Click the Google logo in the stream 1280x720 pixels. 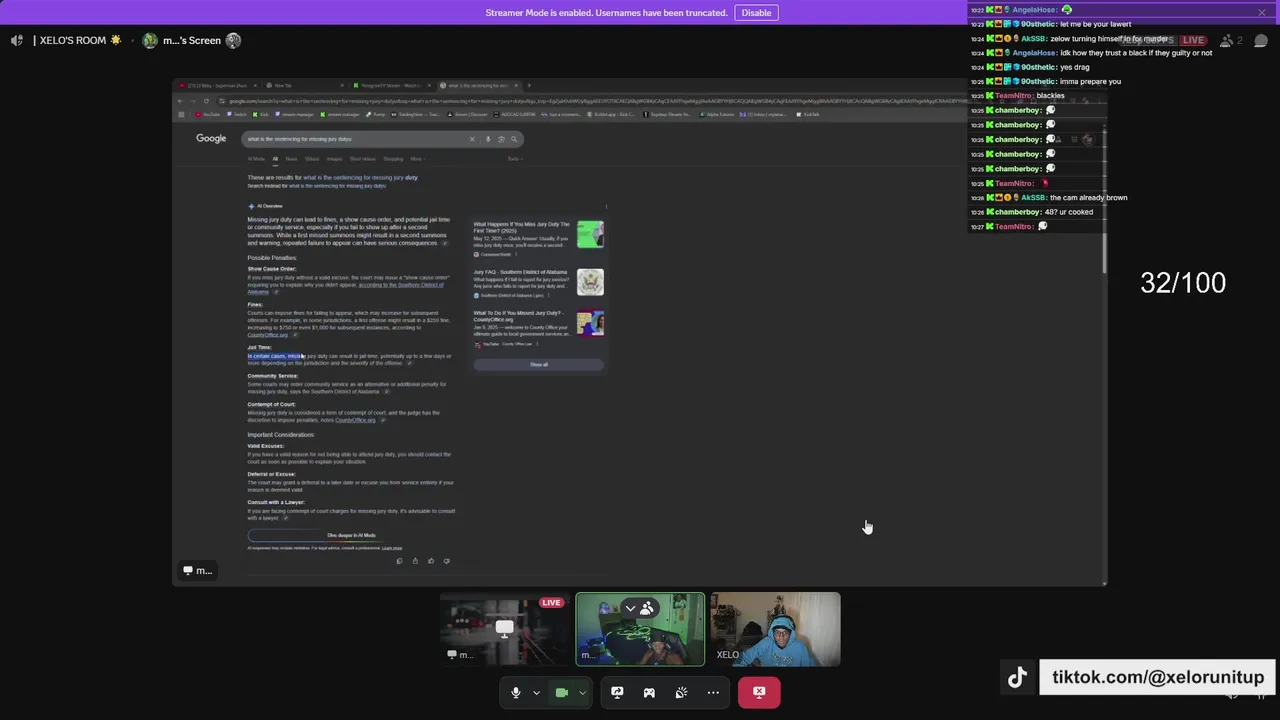pyautogui.click(x=211, y=138)
